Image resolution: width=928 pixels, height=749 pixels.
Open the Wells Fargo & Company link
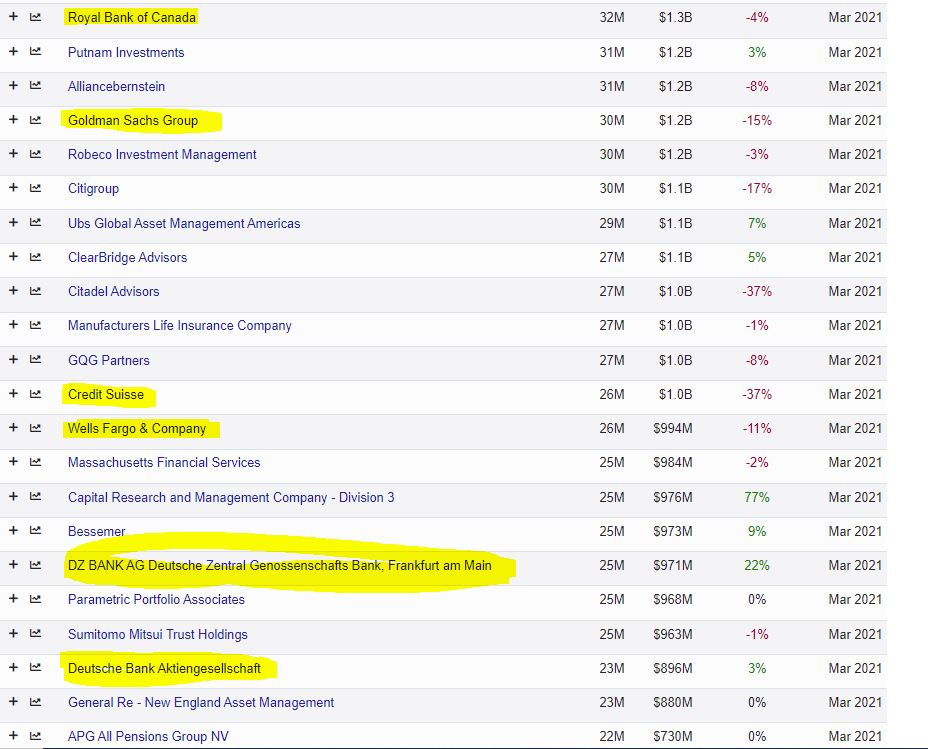click(x=137, y=428)
